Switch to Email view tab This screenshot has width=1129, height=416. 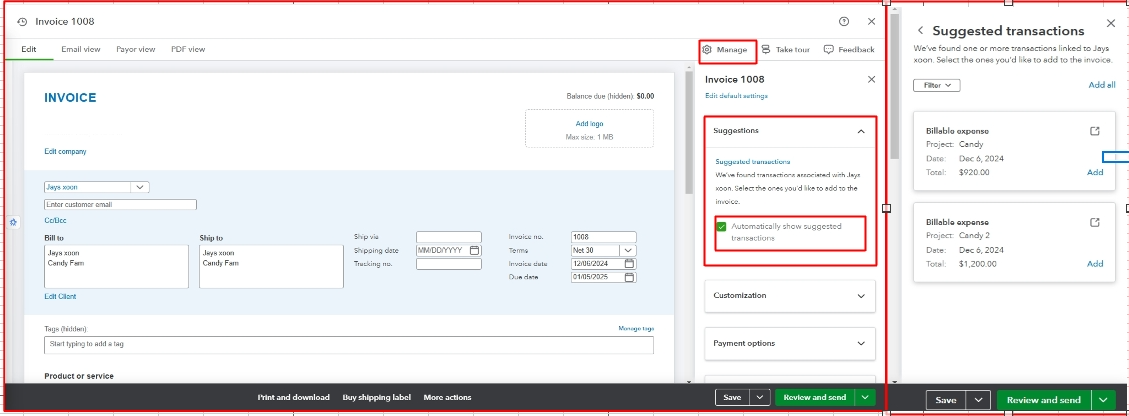[81, 50]
